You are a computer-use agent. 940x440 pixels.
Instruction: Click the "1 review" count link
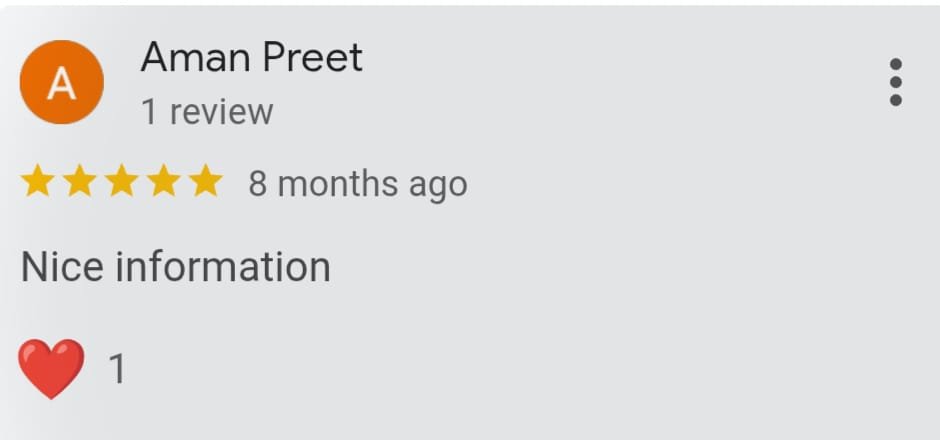(206, 112)
